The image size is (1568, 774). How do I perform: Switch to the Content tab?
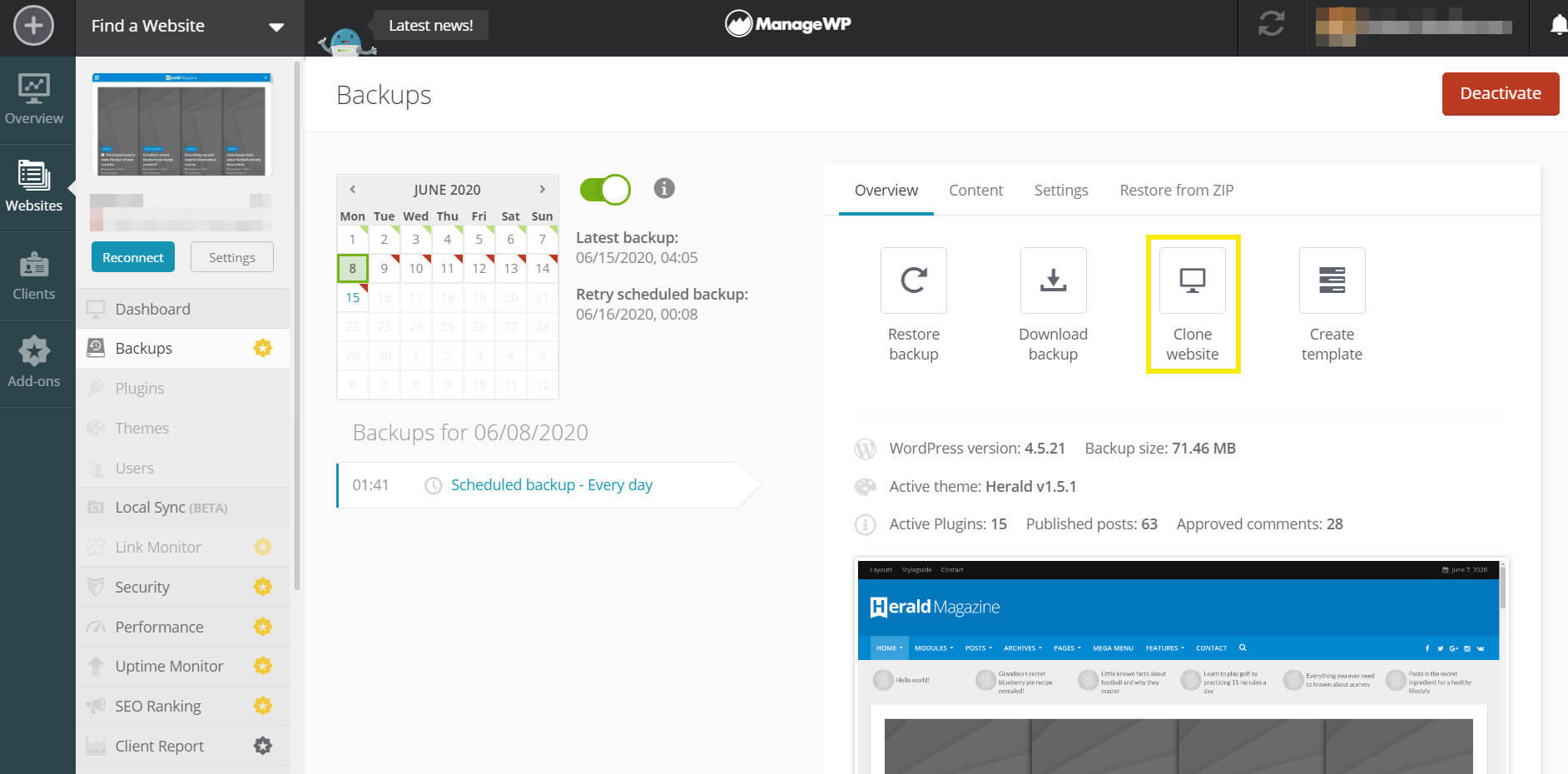pyautogui.click(x=975, y=190)
